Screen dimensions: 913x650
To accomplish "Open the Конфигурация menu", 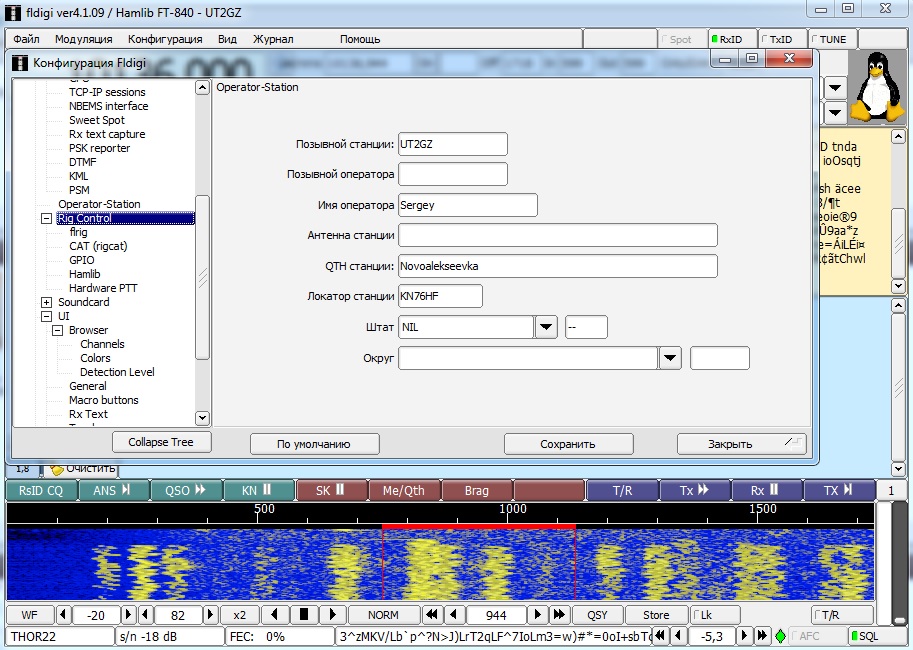I will tap(165, 39).
